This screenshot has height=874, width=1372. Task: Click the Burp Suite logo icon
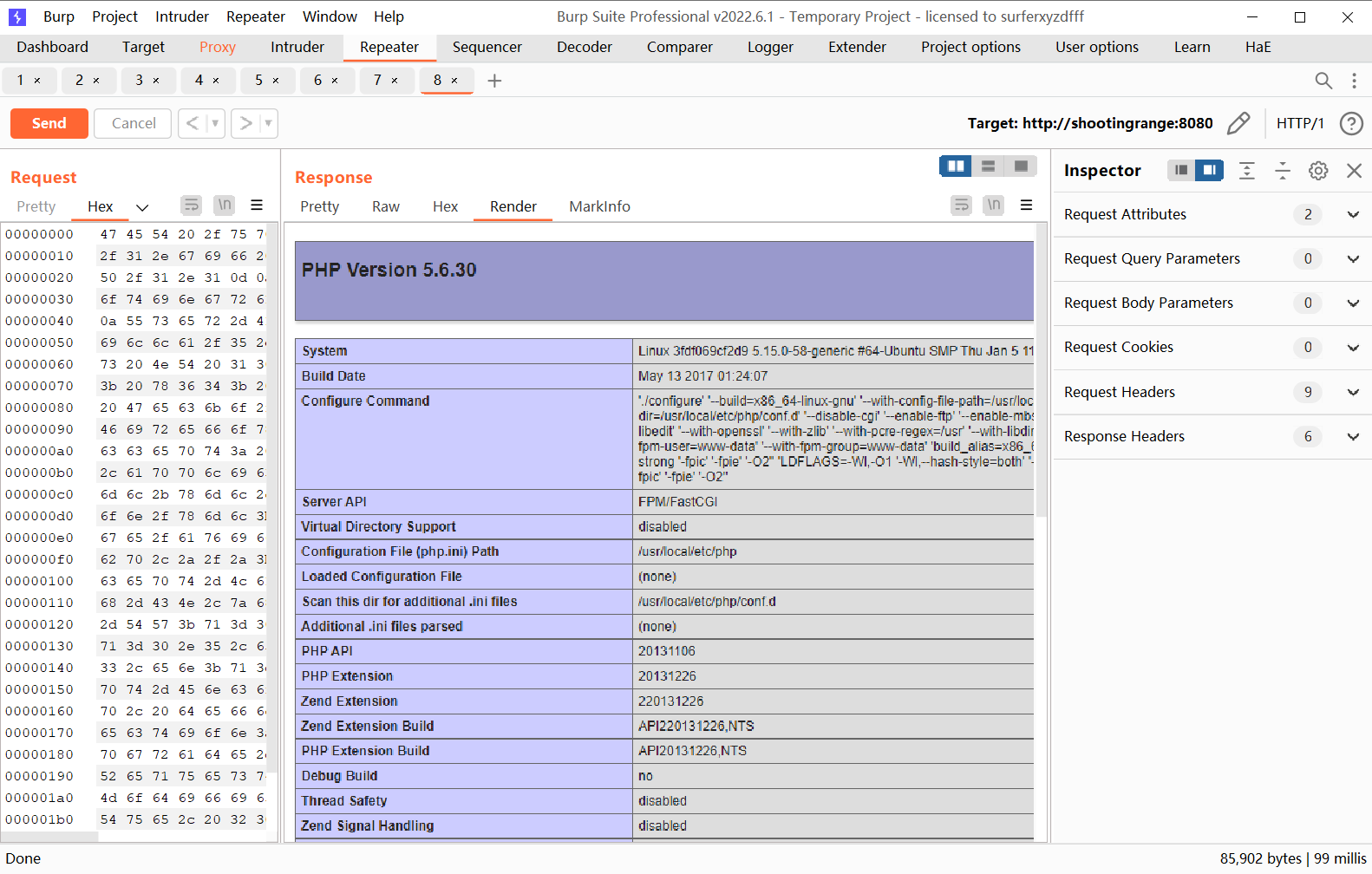point(17,16)
